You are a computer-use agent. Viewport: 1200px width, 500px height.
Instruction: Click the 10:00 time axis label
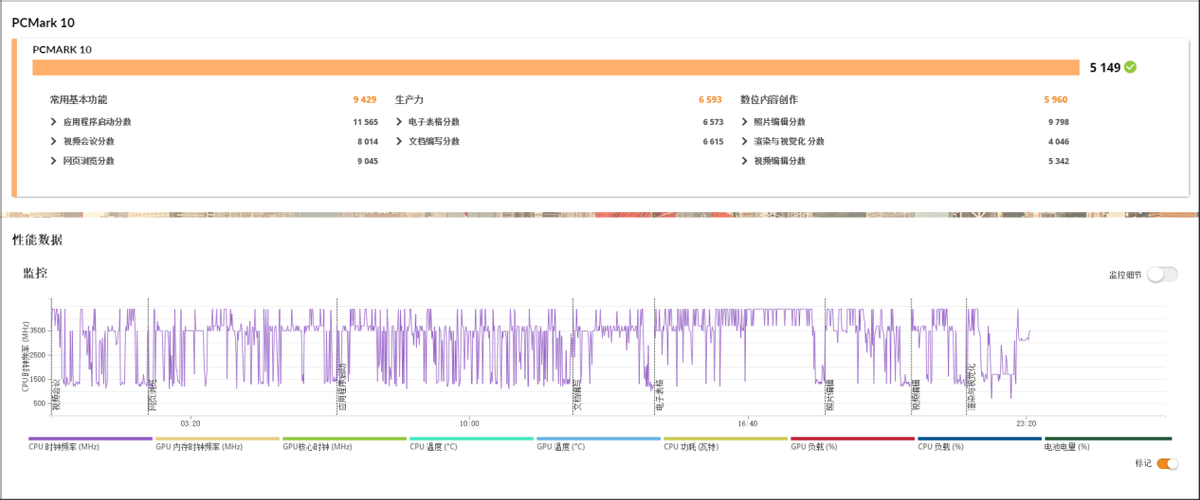point(468,423)
